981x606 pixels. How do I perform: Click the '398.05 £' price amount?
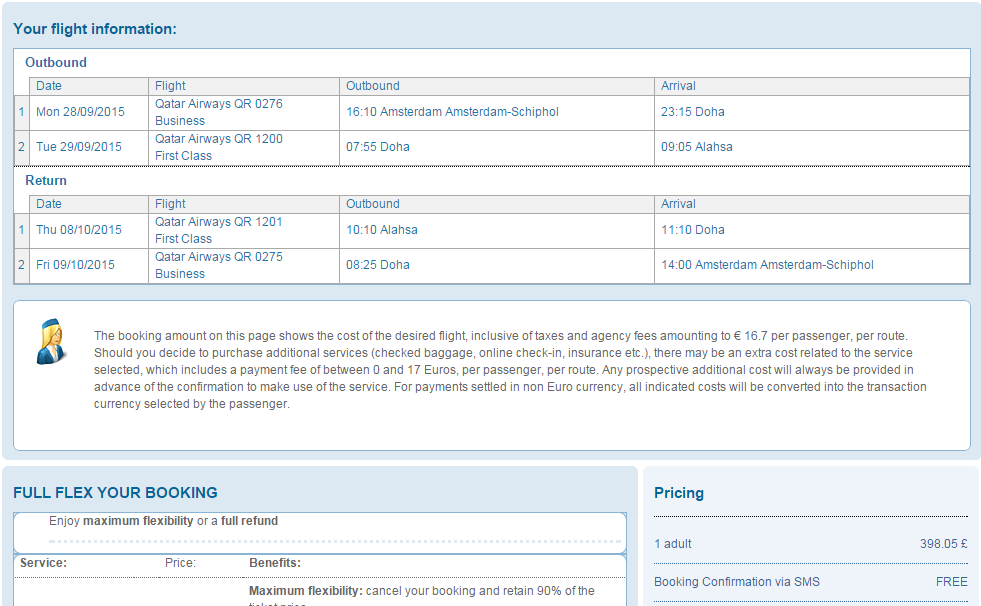tap(943, 544)
